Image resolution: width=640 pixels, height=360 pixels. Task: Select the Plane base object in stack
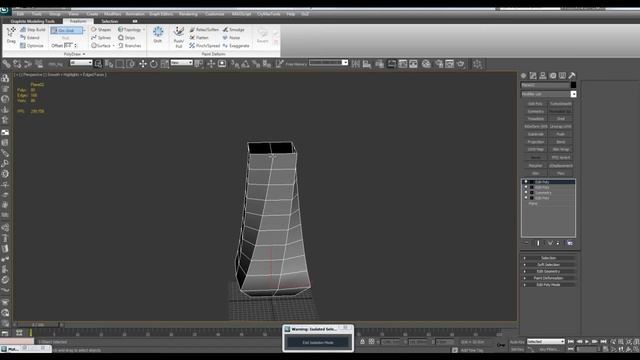click(x=533, y=203)
